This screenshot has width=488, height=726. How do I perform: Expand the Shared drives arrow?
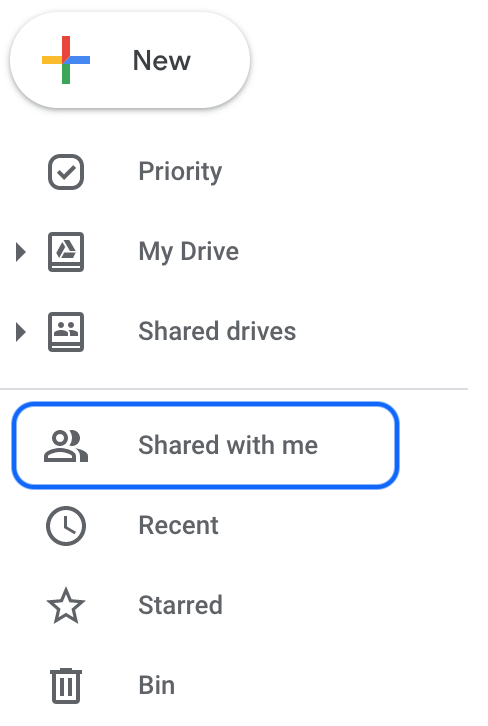(x=20, y=332)
